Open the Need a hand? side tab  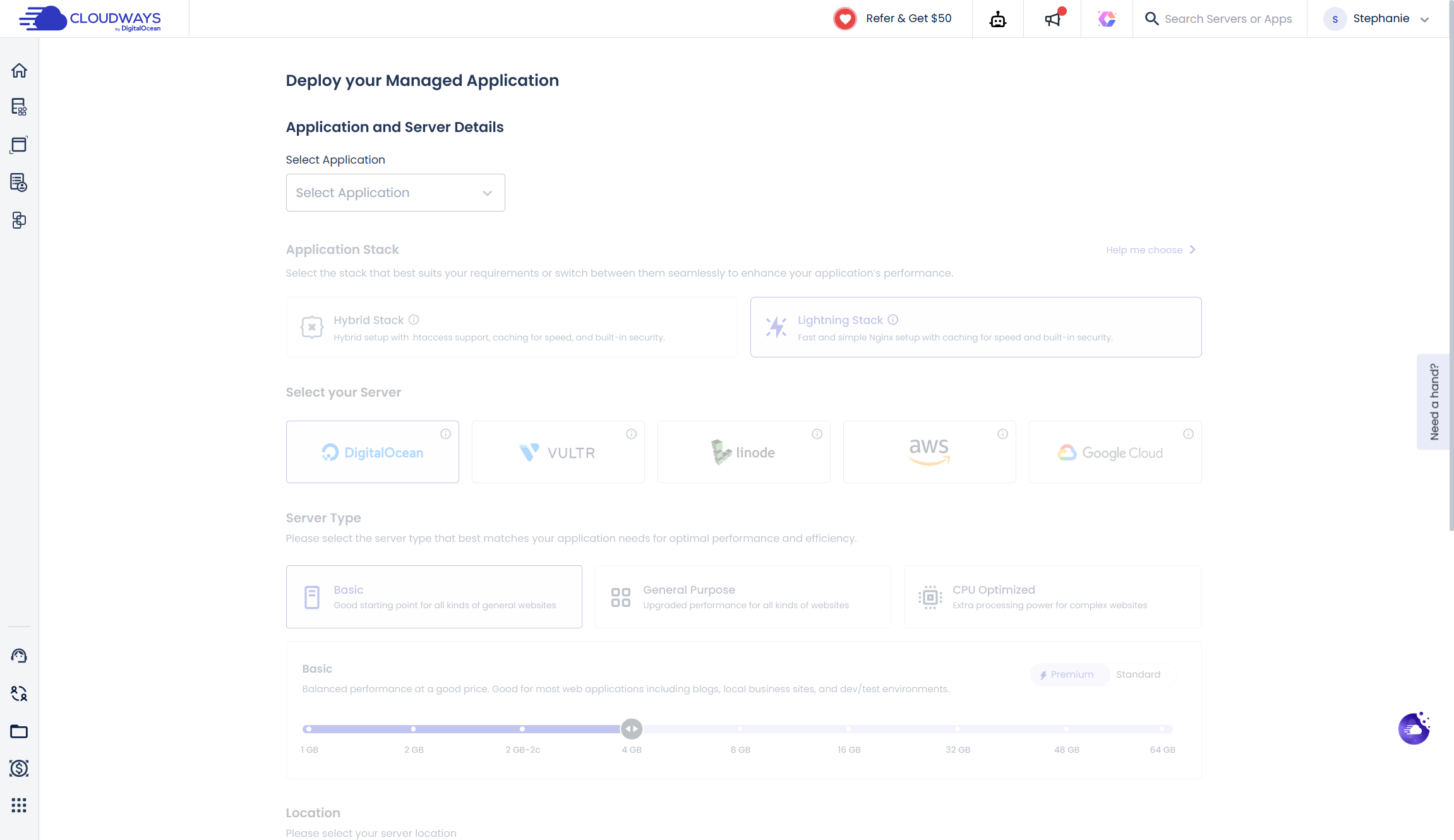point(1434,402)
